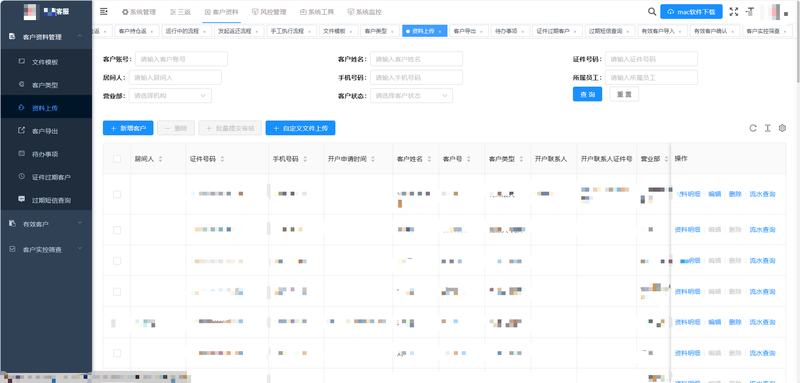This screenshot has width=800, height=383.
Task: Collapse sidebar using the hamburger menu icon
Action: pyautogui.click(x=104, y=12)
